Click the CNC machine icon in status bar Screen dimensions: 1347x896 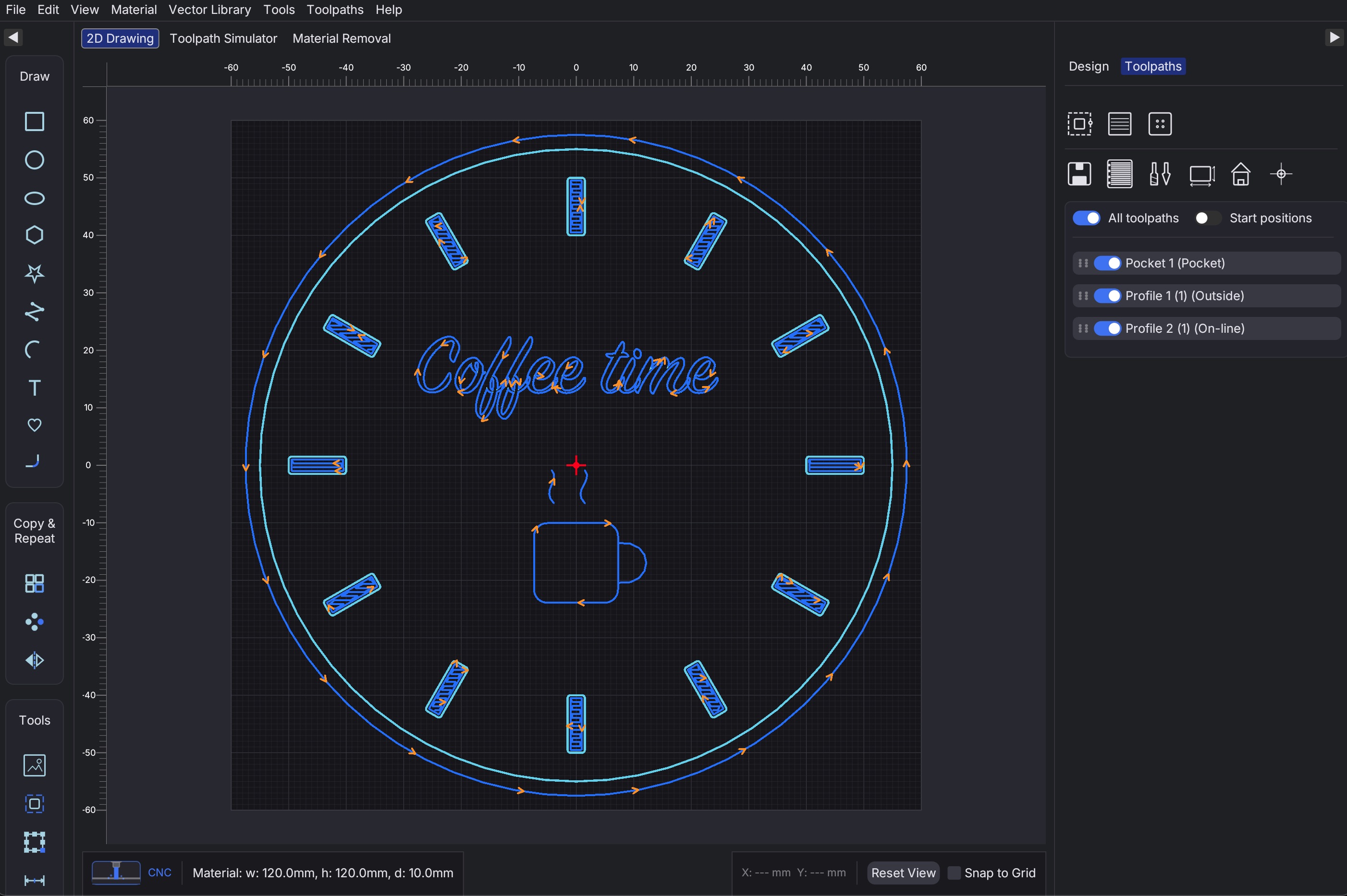pyautogui.click(x=116, y=872)
